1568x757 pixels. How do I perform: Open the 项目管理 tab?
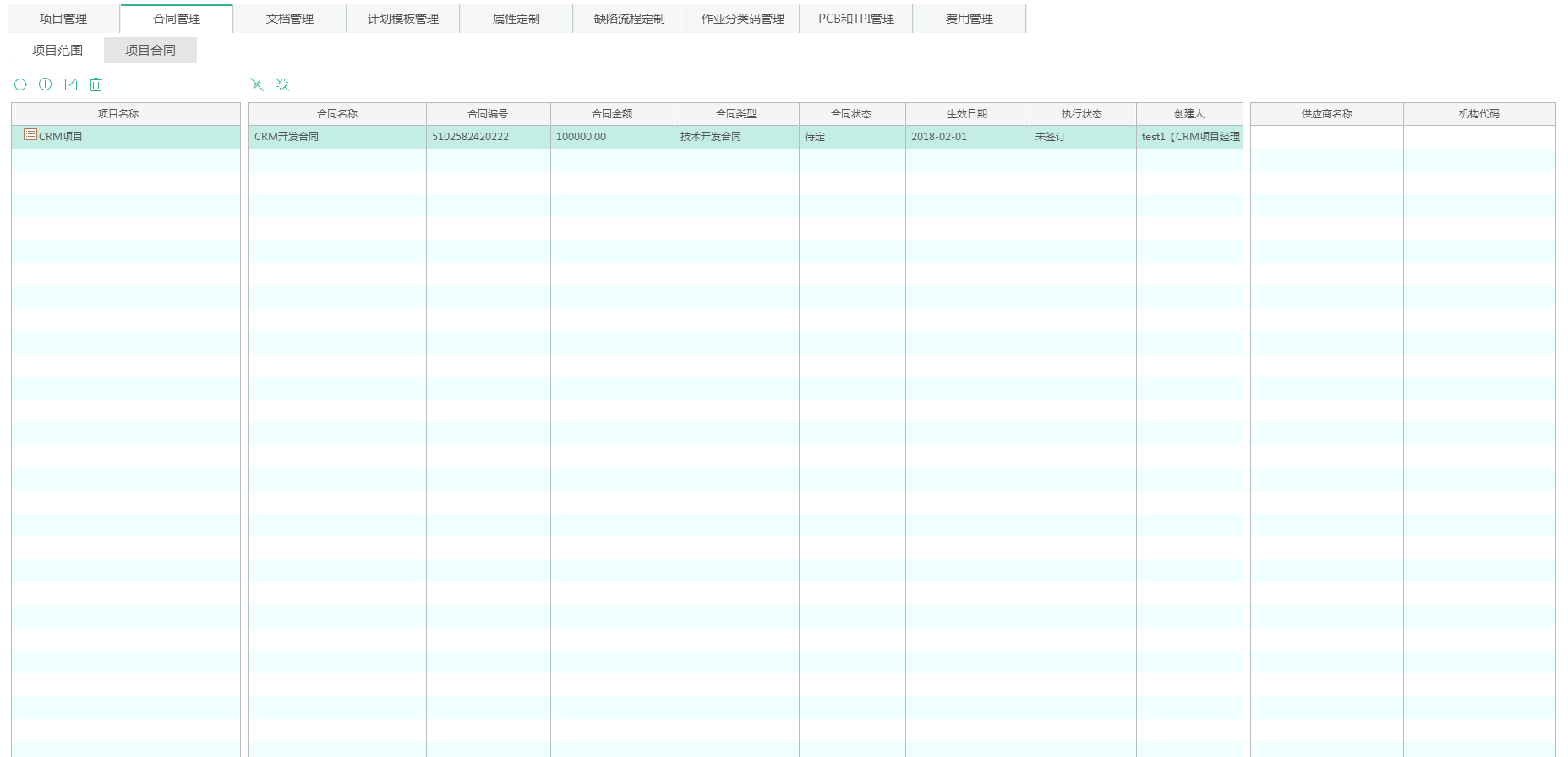[63, 19]
